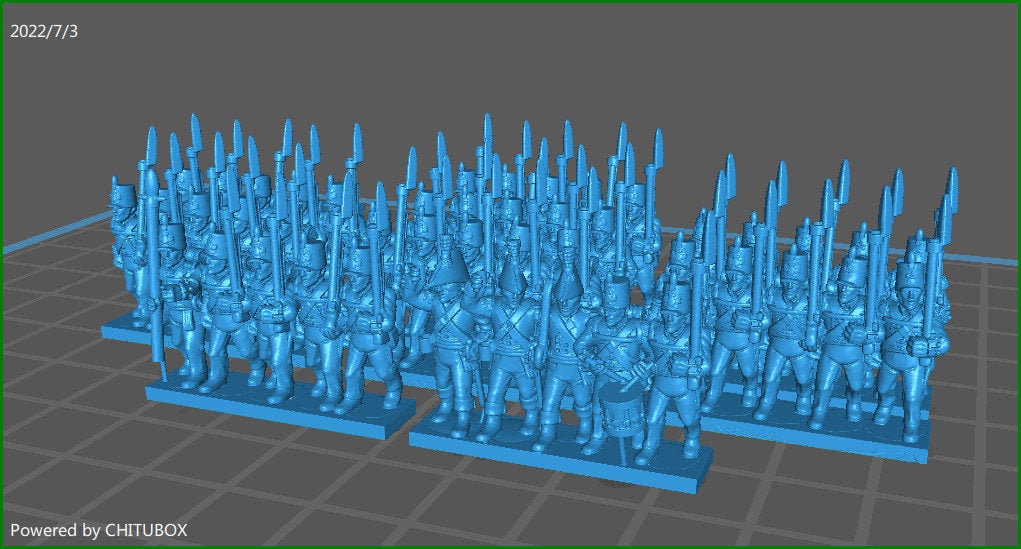This screenshot has width=1021, height=549.
Task: Select the rightmost soldier on the right base
Action: click(915, 330)
